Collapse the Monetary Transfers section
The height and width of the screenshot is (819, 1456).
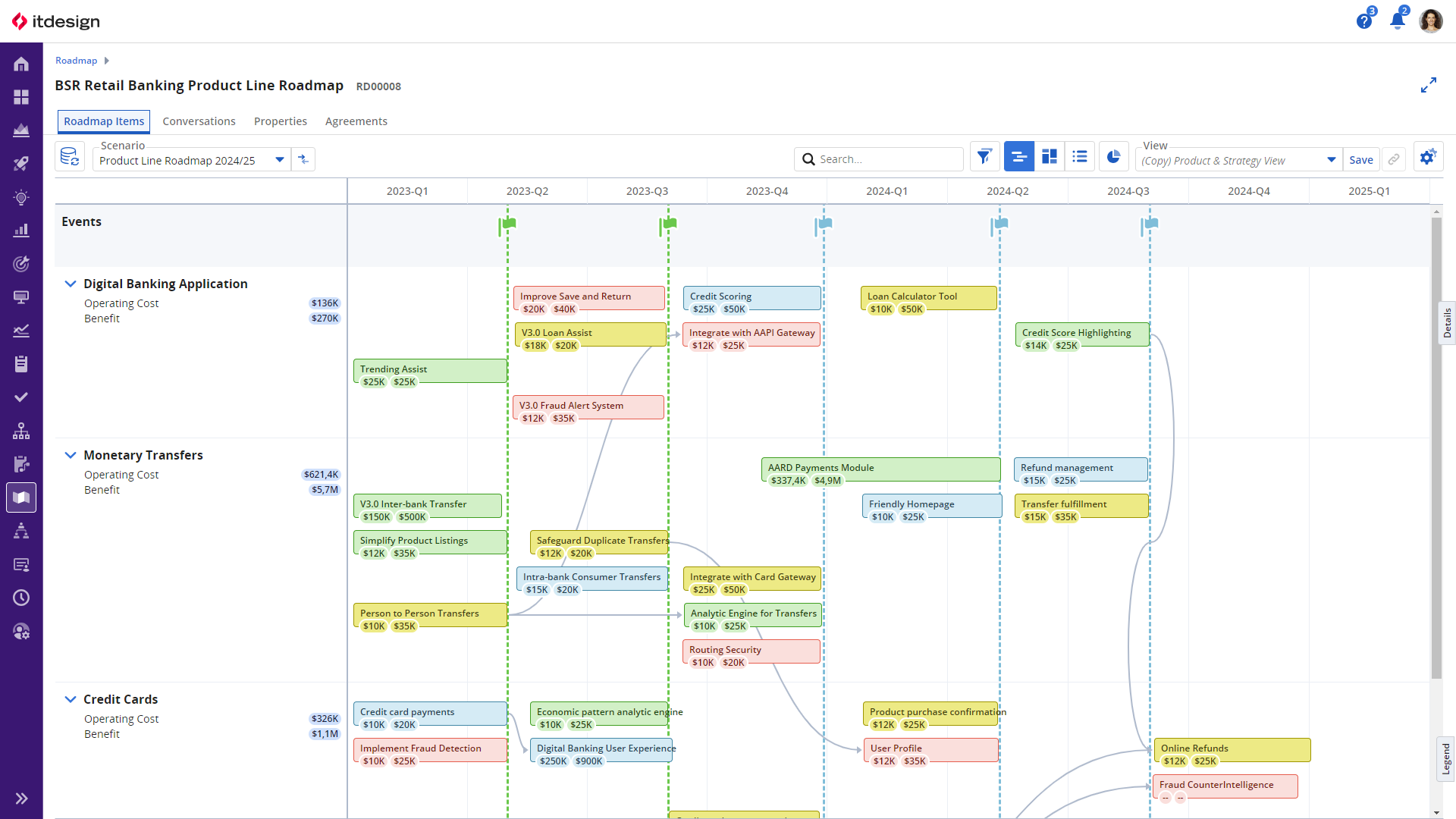(69, 455)
